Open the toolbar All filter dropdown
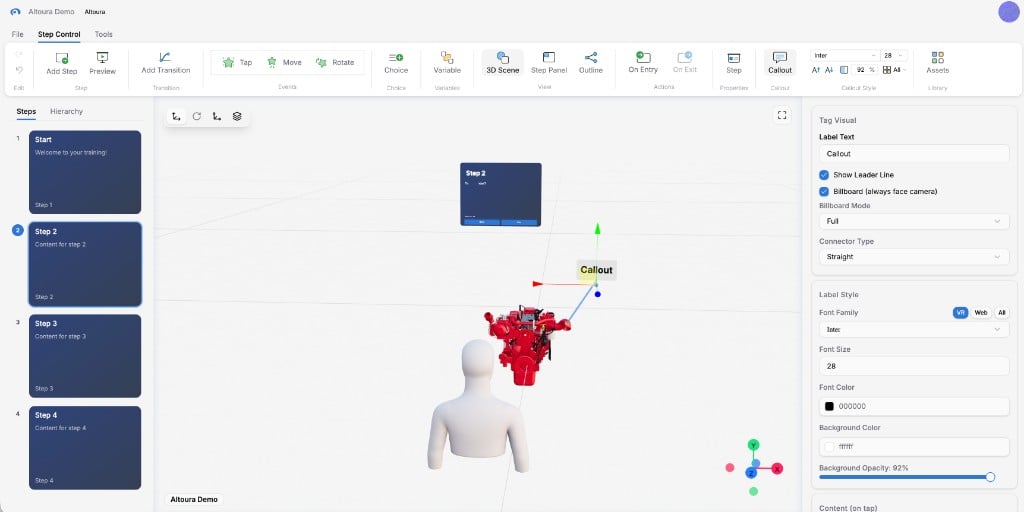The height and width of the screenshot is (512, 1024). [895, 70]
